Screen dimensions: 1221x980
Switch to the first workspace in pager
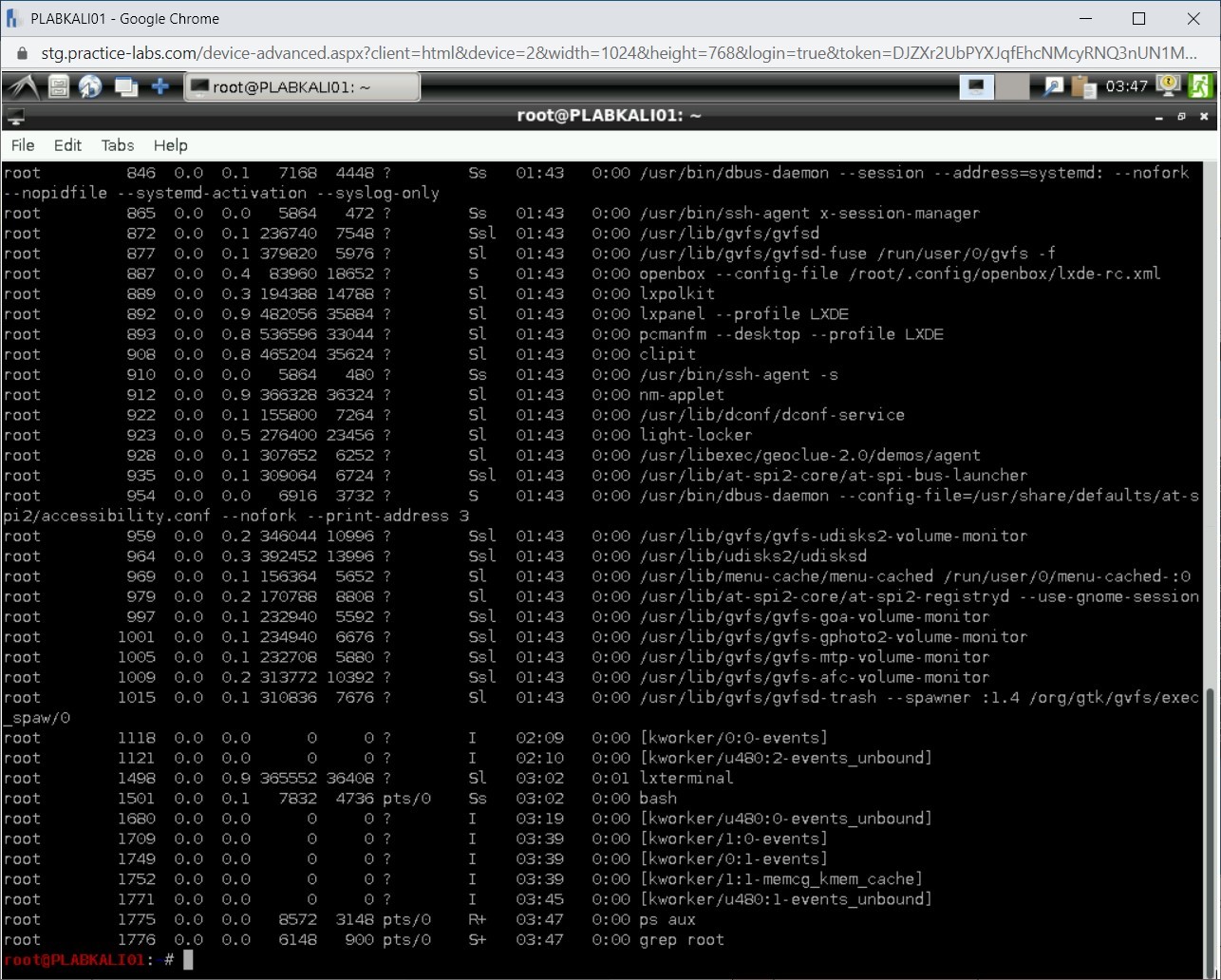click(974, 87)
